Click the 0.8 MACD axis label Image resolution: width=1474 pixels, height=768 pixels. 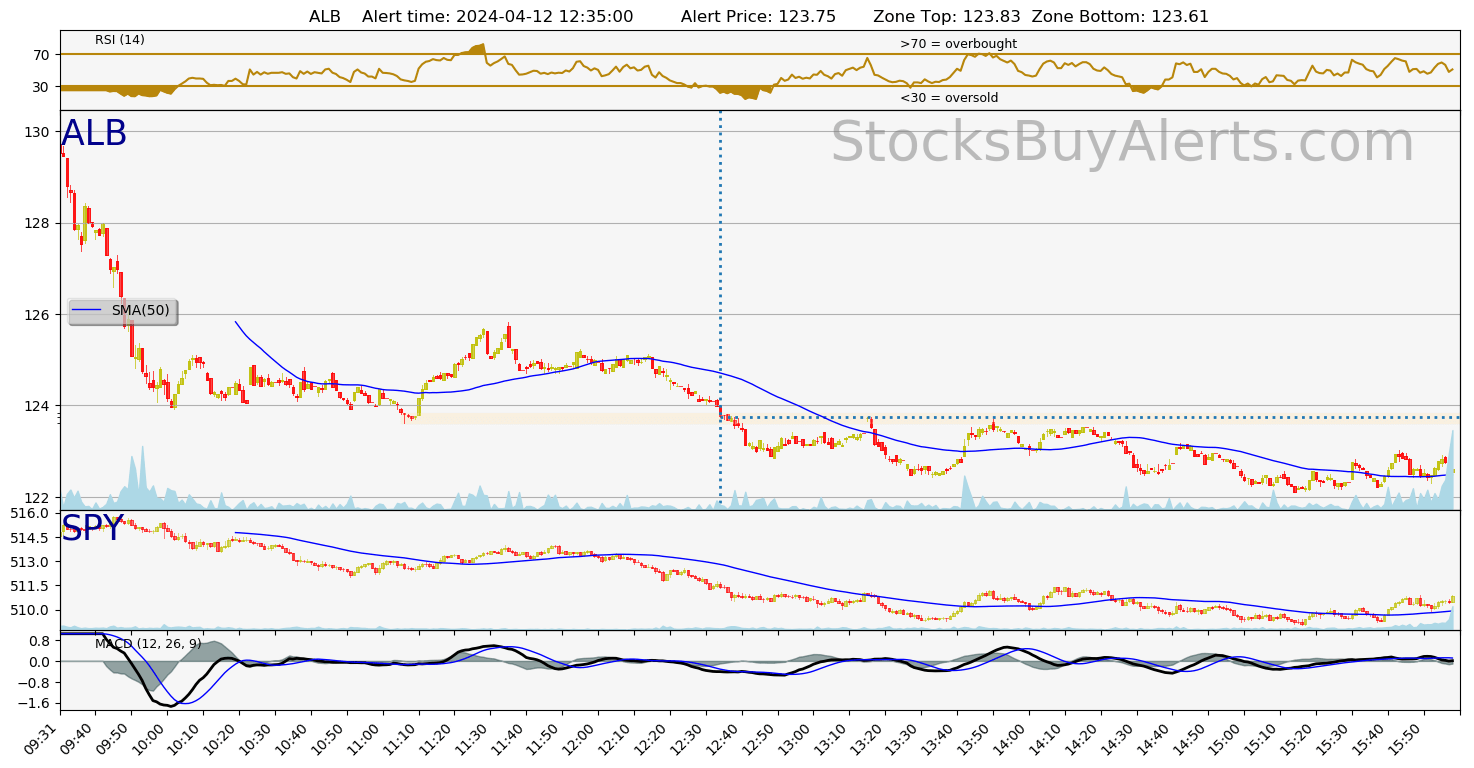coord(40,640)
